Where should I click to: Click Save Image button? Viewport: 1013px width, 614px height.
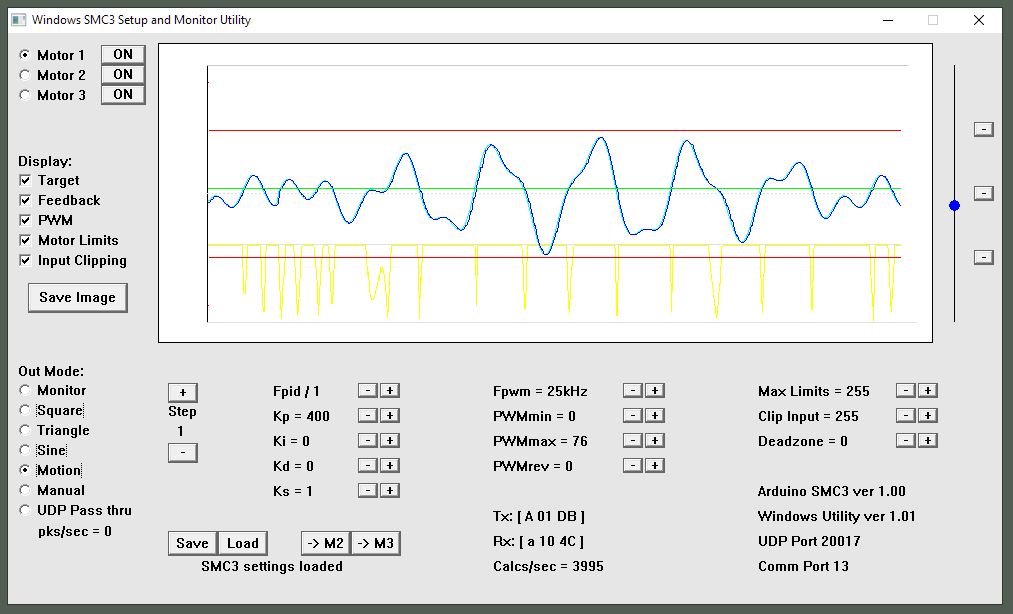pos(77,297)
